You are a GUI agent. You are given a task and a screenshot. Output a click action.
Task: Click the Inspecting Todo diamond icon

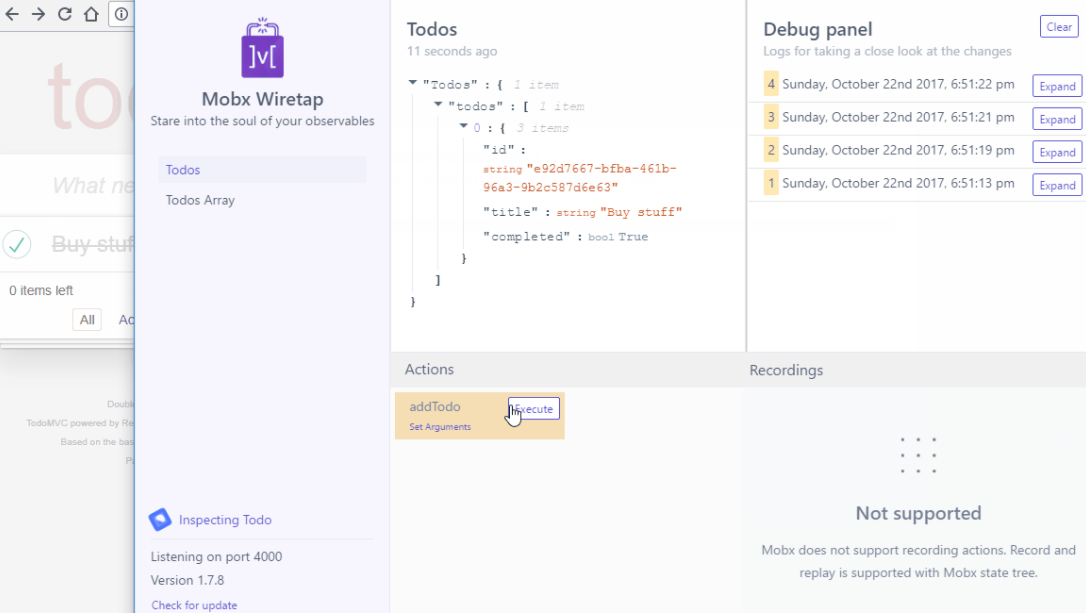click(x=158, y=519)
